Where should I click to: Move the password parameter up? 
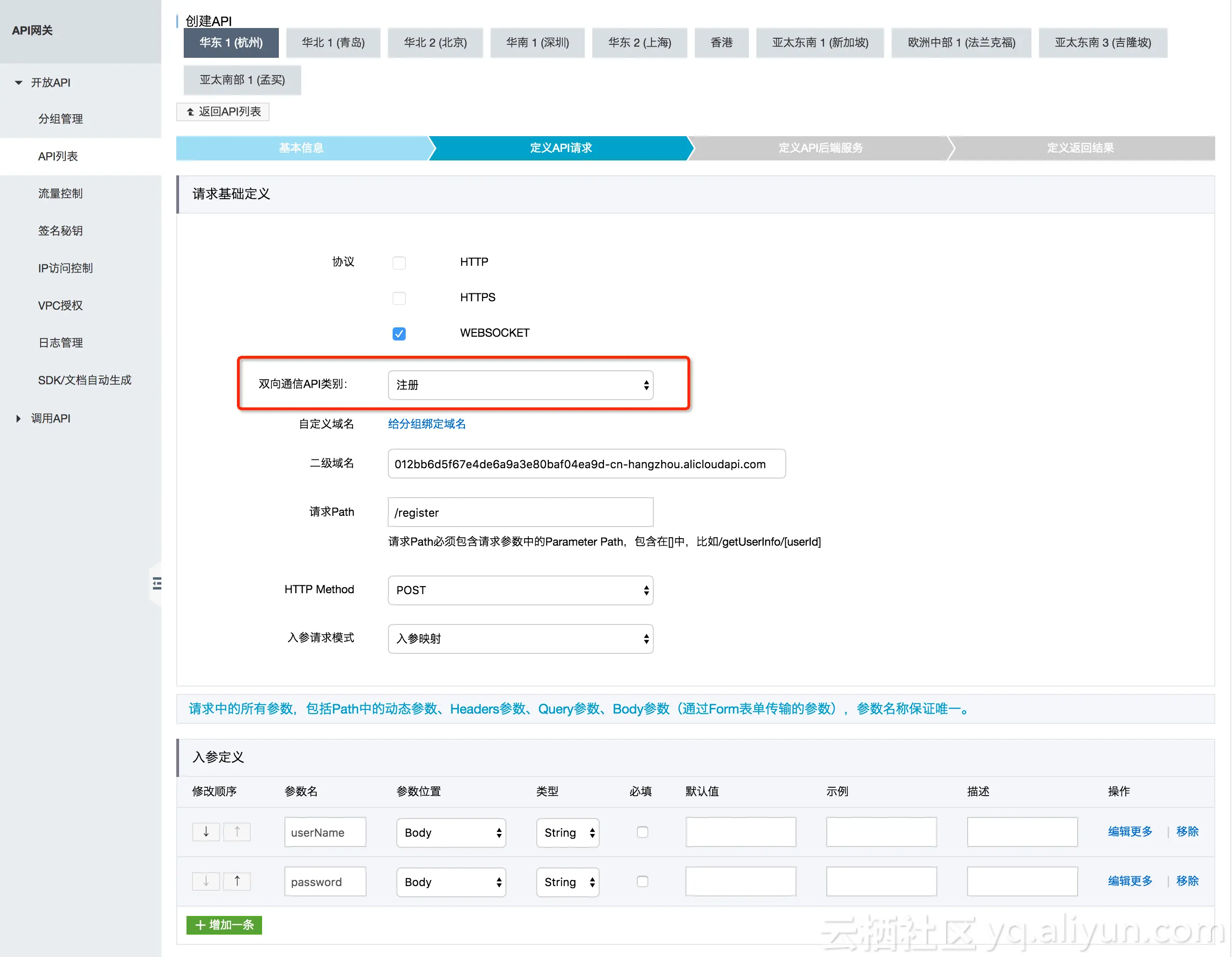(237, 881)
